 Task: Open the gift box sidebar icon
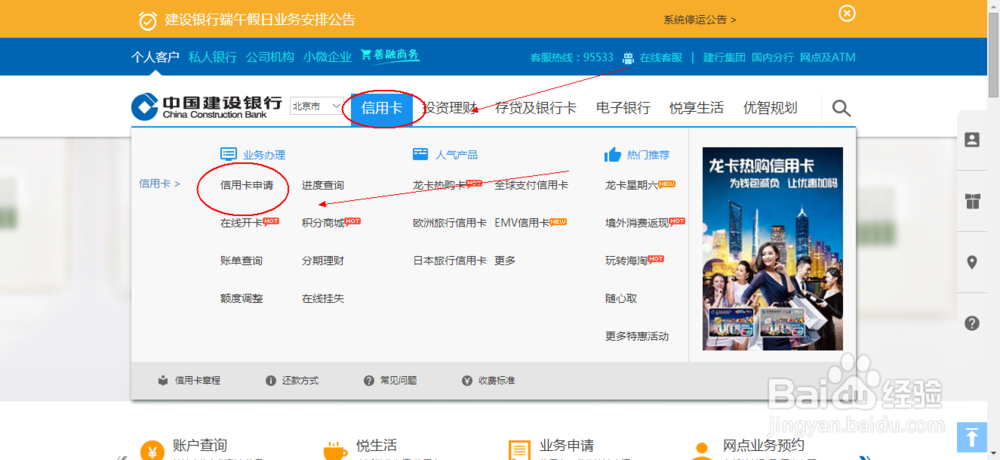(x=972, y=202)
